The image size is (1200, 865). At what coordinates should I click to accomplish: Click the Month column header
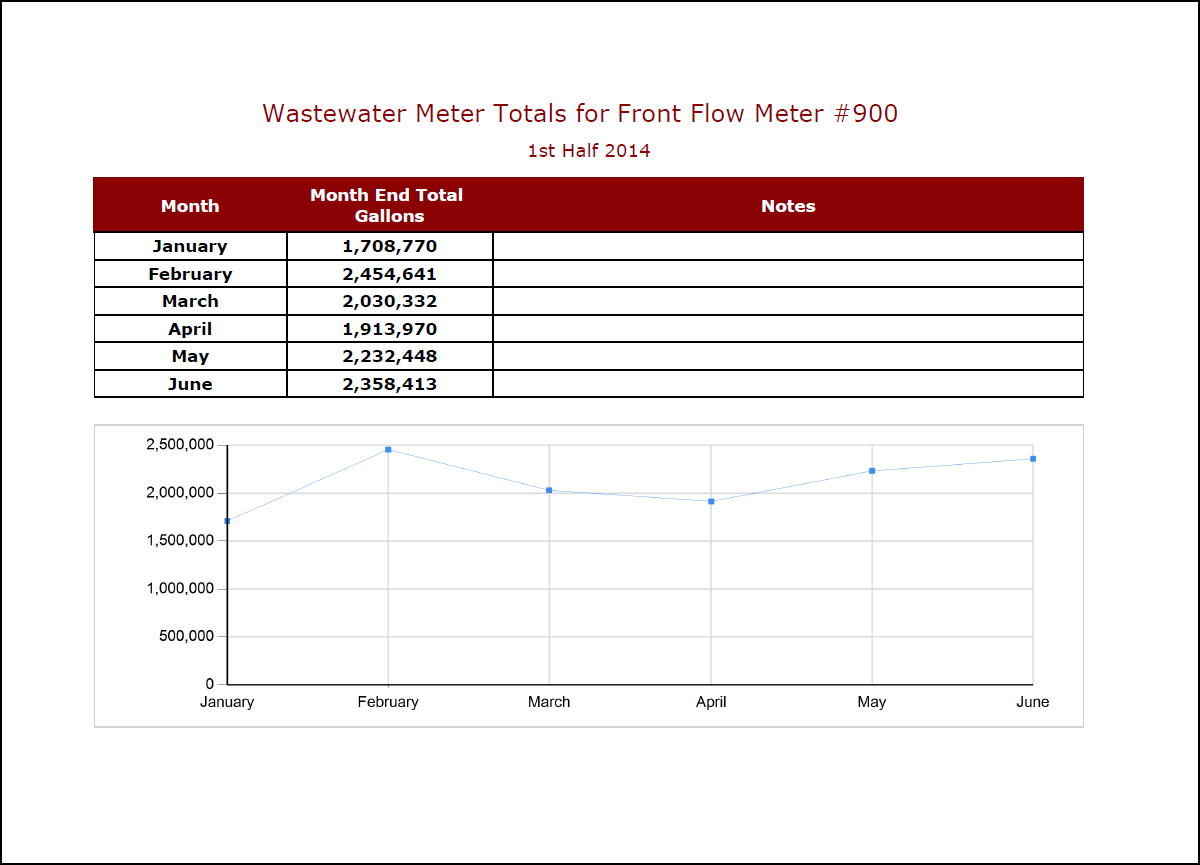coord(190,206)
